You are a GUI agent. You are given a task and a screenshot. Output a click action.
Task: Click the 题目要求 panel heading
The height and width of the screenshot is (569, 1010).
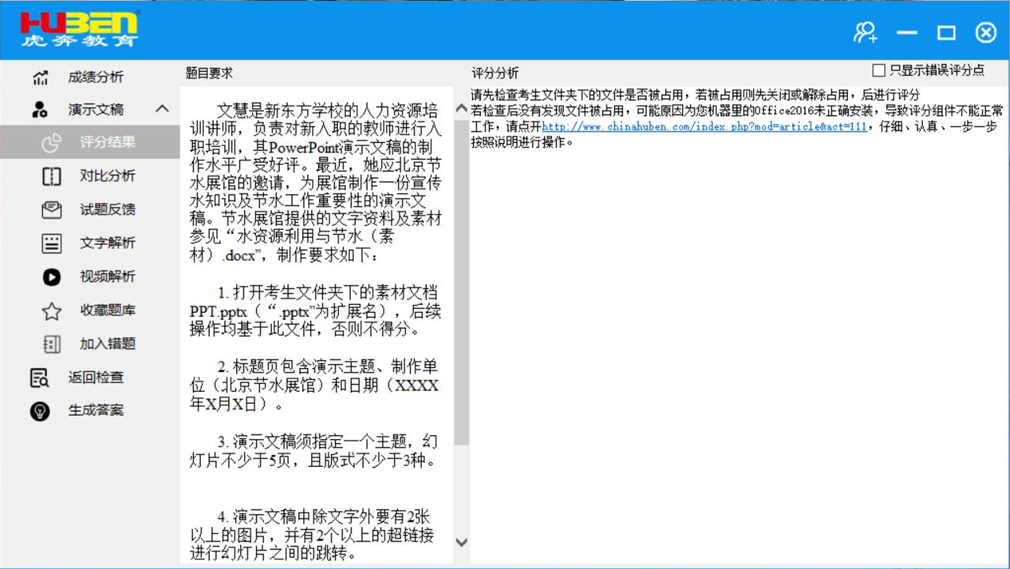209,73
